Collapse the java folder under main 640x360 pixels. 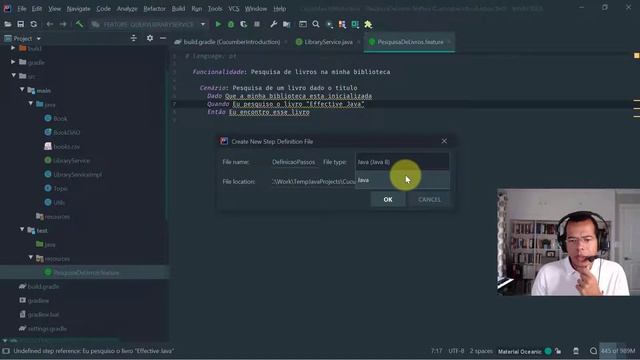coord(31,104)
